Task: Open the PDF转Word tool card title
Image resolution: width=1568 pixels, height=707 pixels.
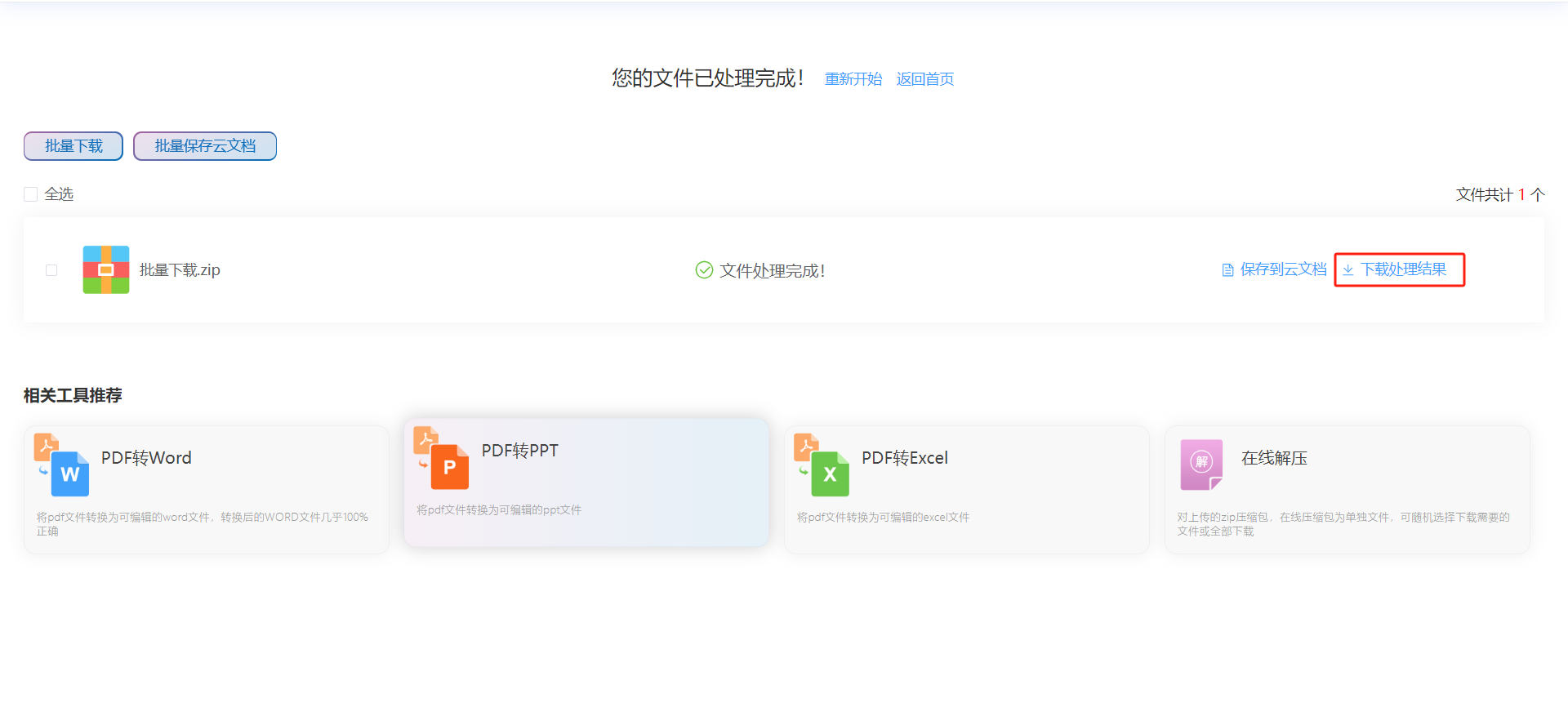Action: (146, 458)
